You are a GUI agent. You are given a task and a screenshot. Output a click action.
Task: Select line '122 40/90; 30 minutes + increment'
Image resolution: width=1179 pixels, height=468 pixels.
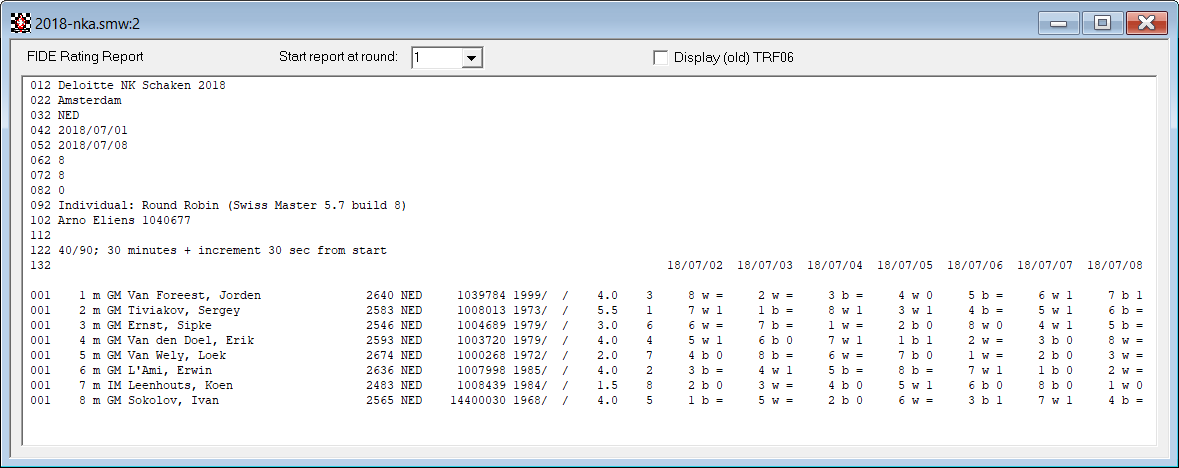point(208,251)
